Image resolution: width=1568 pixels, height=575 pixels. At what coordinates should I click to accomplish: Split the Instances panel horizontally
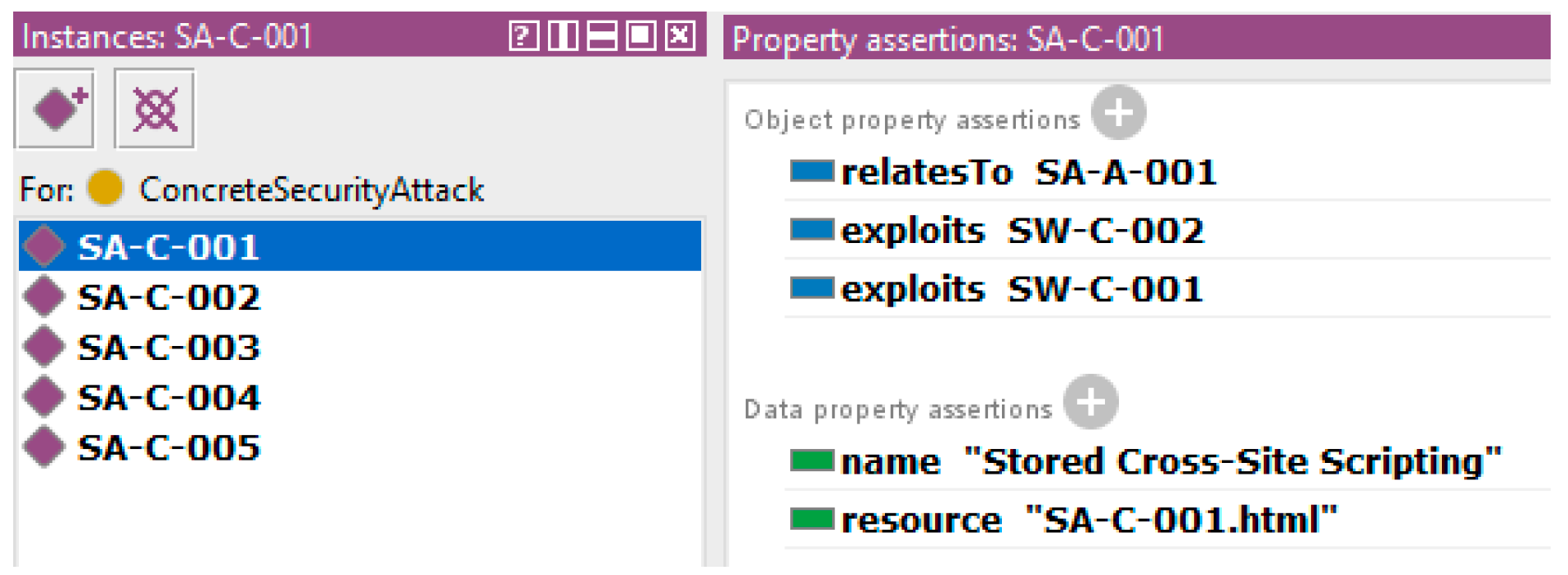(x=602, y=36)
